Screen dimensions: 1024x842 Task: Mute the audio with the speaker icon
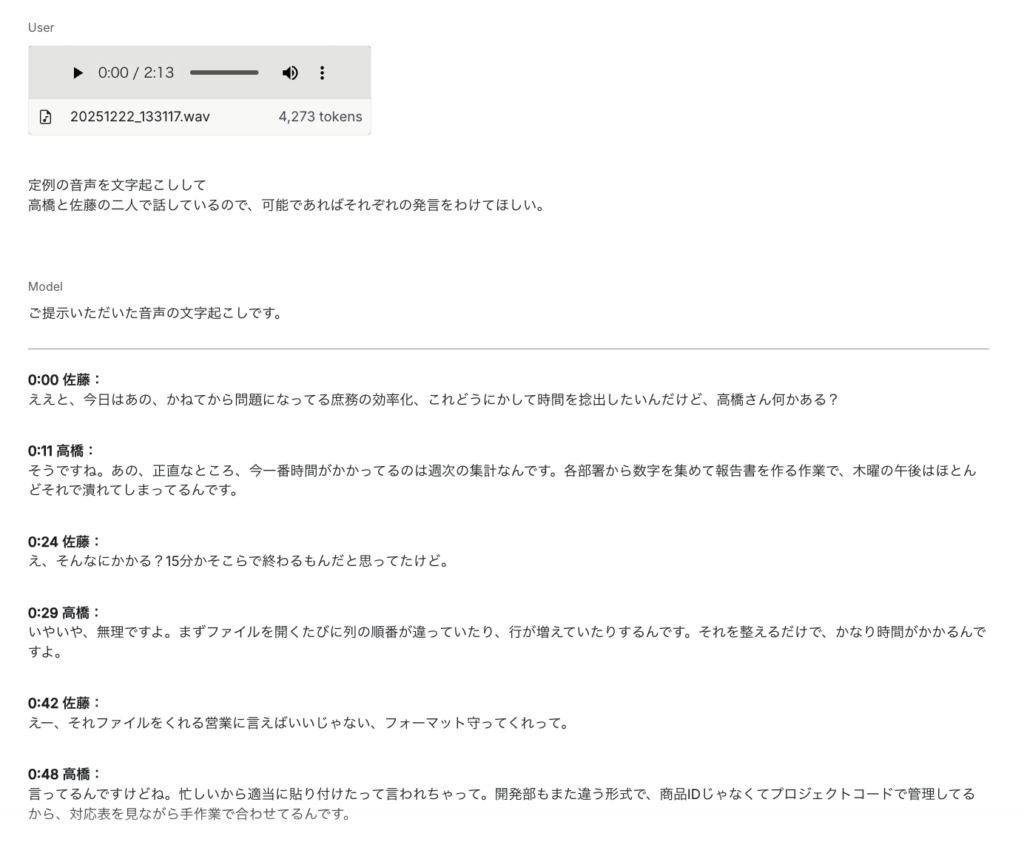click(290, 73)
